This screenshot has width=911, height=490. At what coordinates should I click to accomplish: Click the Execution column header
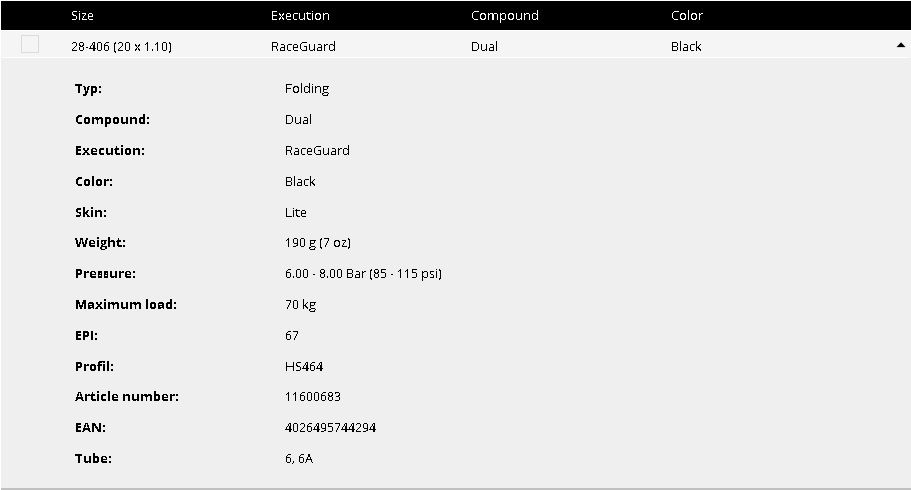click(300, 16)
